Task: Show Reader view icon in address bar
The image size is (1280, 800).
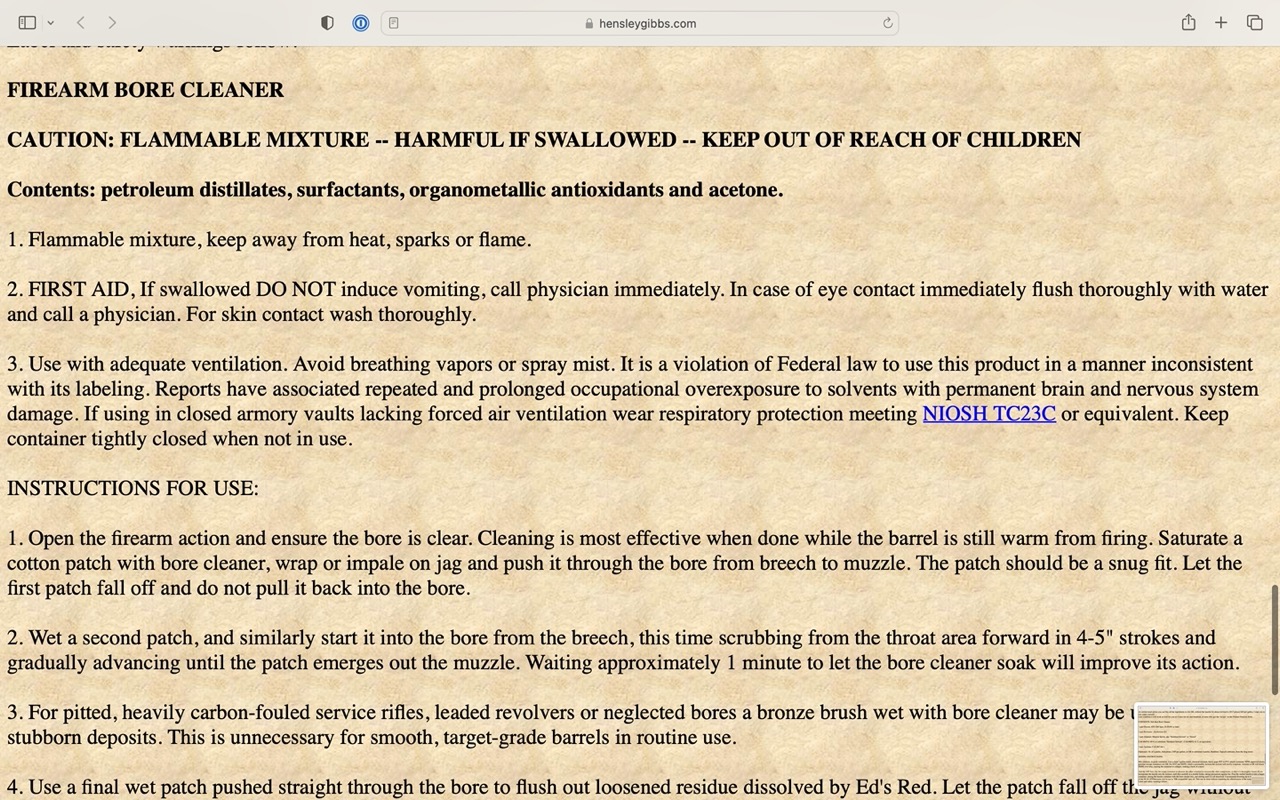Action: (394, 23)
